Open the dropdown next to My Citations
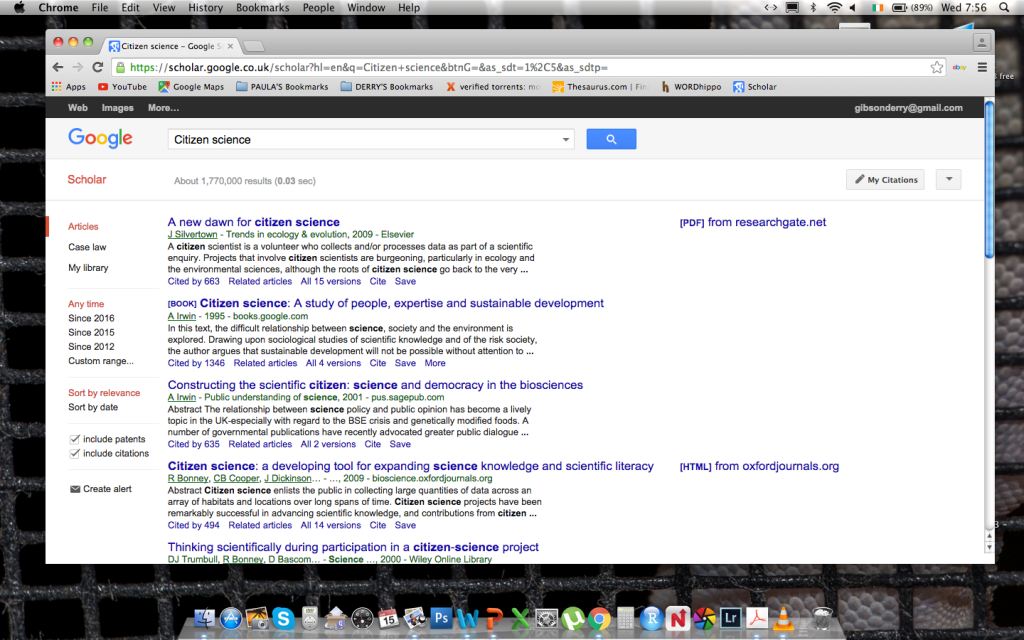Viewport: 1024px width, 640px height. pyautogui.click(x=948, y=180)
